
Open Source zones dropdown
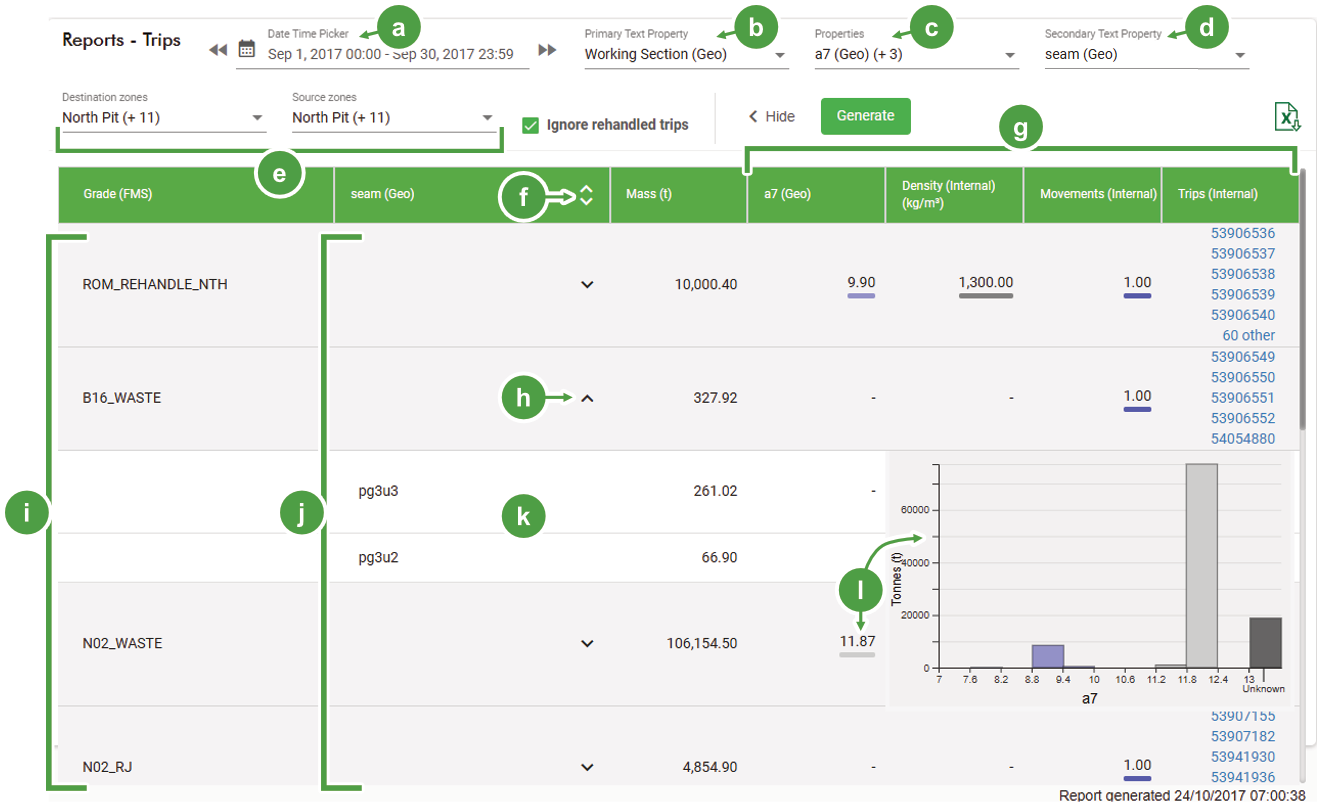394,118
